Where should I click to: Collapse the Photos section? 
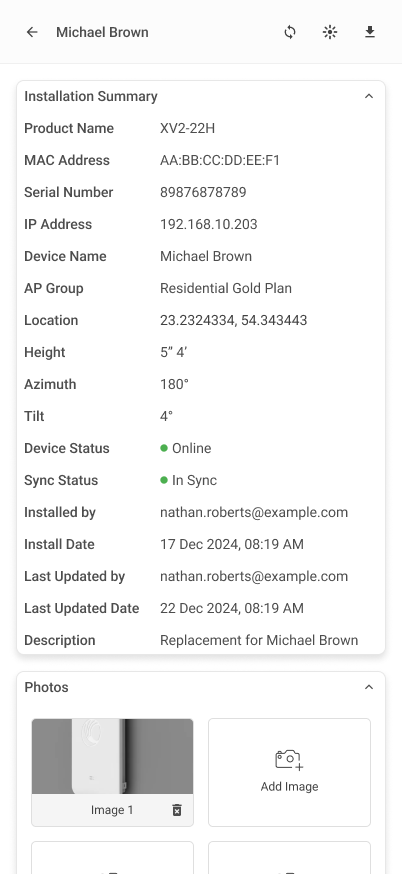(x=369, y=687)
